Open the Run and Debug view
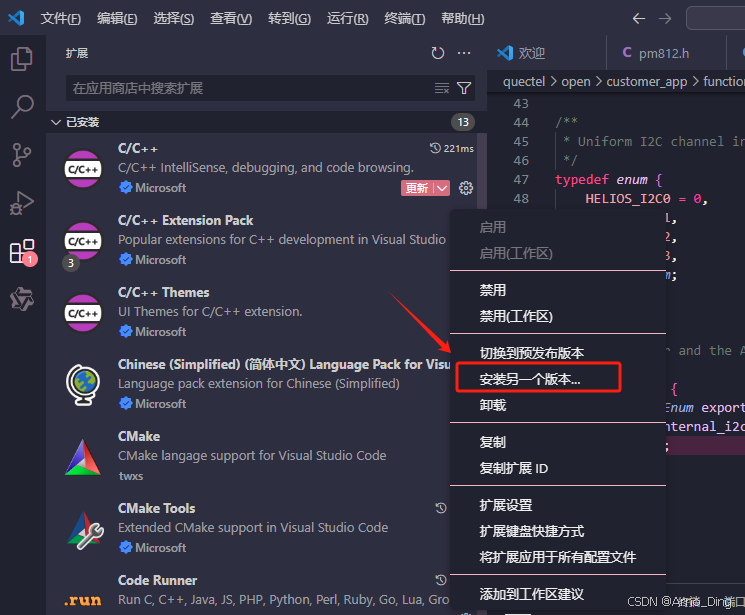Viewport: 745px width, 615px height. 22,203
